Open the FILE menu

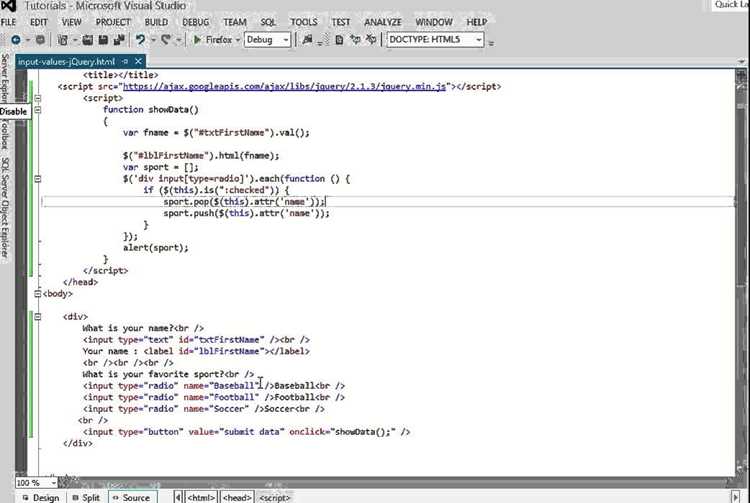pos(9,22)
